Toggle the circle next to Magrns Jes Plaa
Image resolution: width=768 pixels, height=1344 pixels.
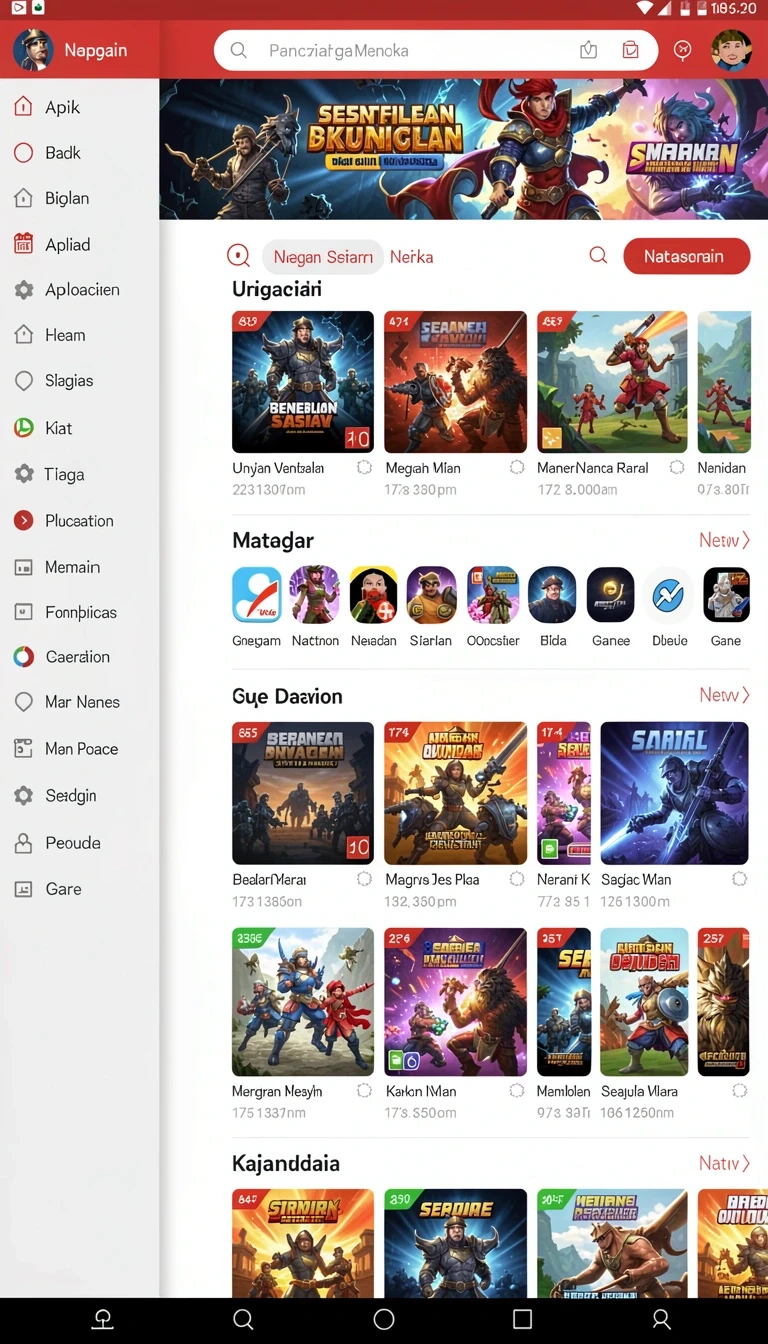(517, 879)
